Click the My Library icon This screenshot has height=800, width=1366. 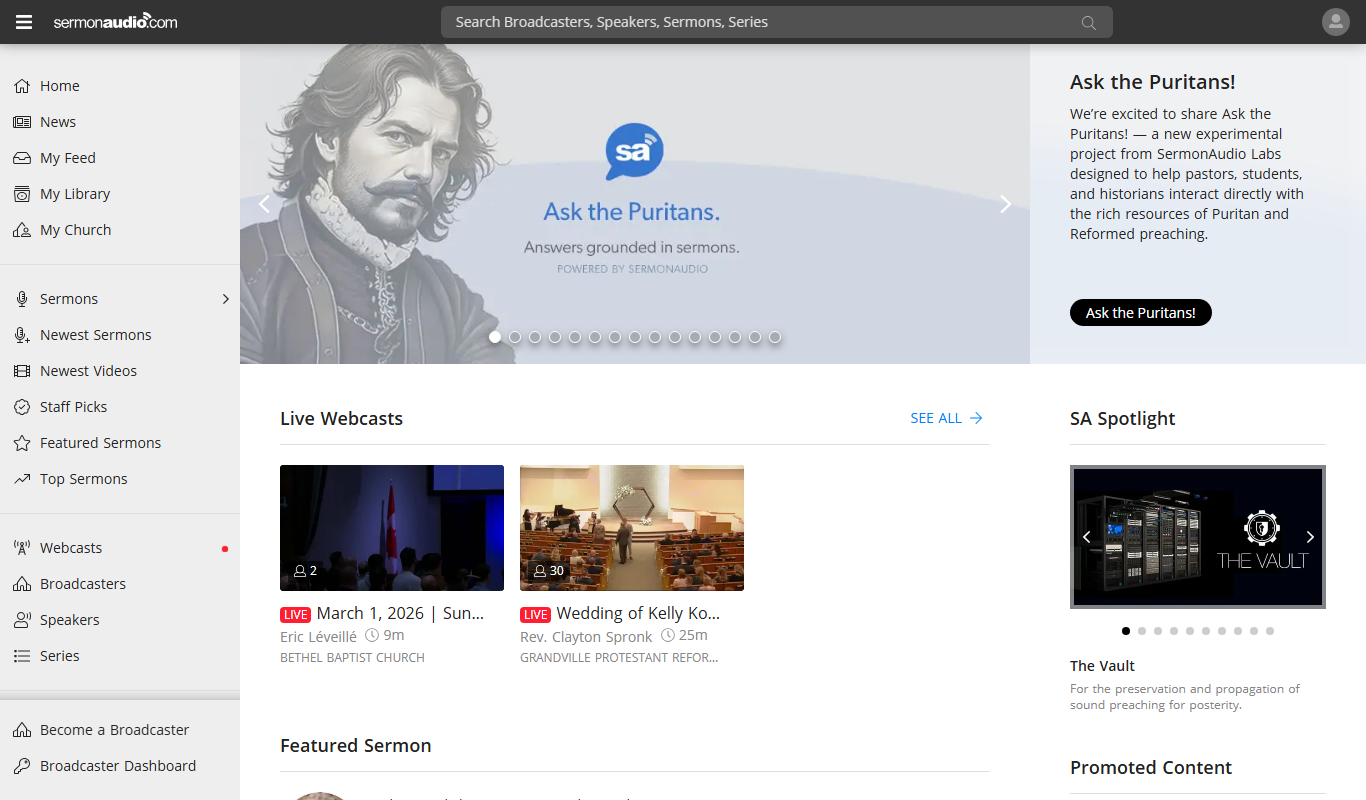pyautogui.click(x=22, y=194)
